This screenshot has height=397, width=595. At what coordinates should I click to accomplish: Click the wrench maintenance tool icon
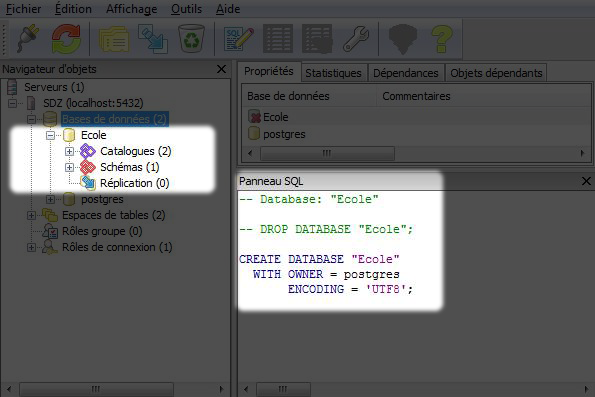click(x=356, y=39)
